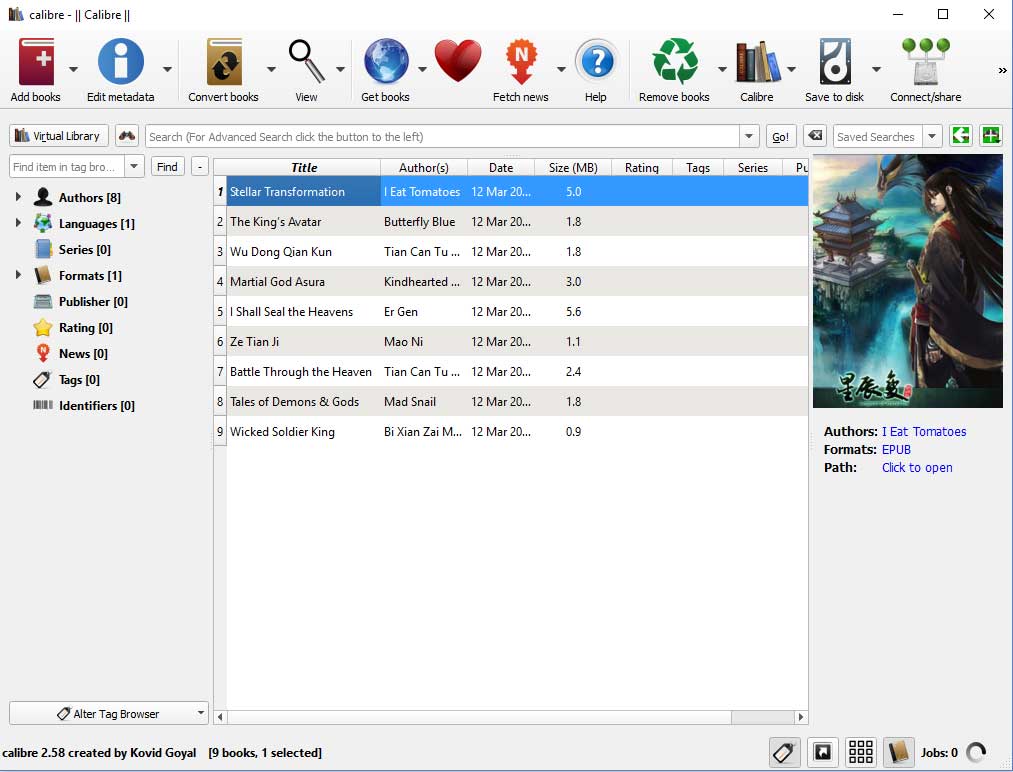
Task: Toggle the tag browser icon in status bar
Action: [784, 753]
